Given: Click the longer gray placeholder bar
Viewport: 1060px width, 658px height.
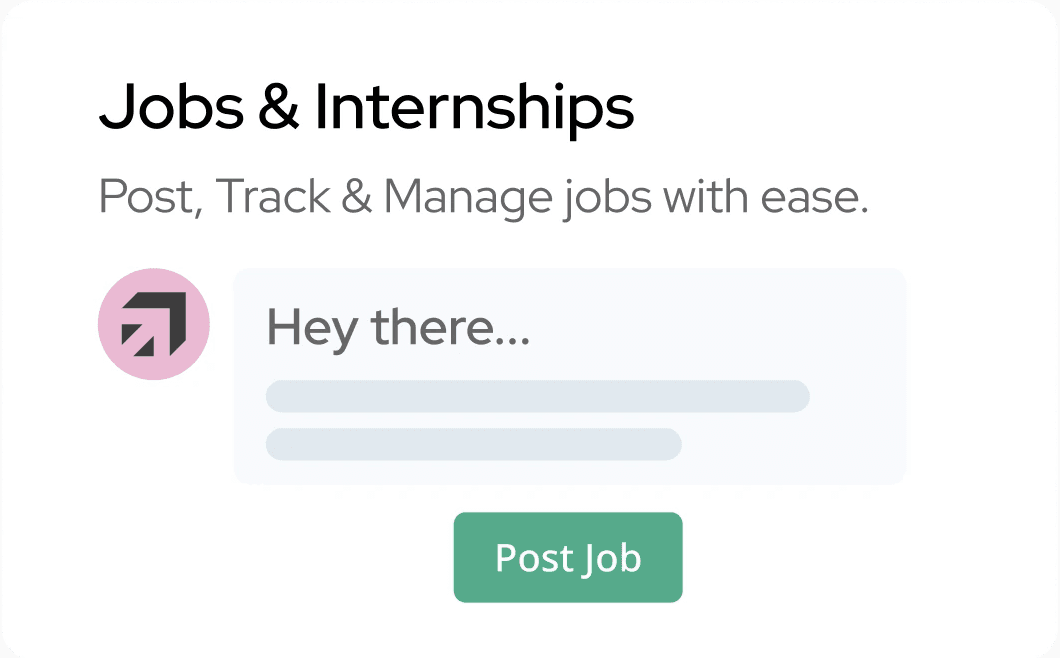Looking at the screenshot, I should point(537,396).
